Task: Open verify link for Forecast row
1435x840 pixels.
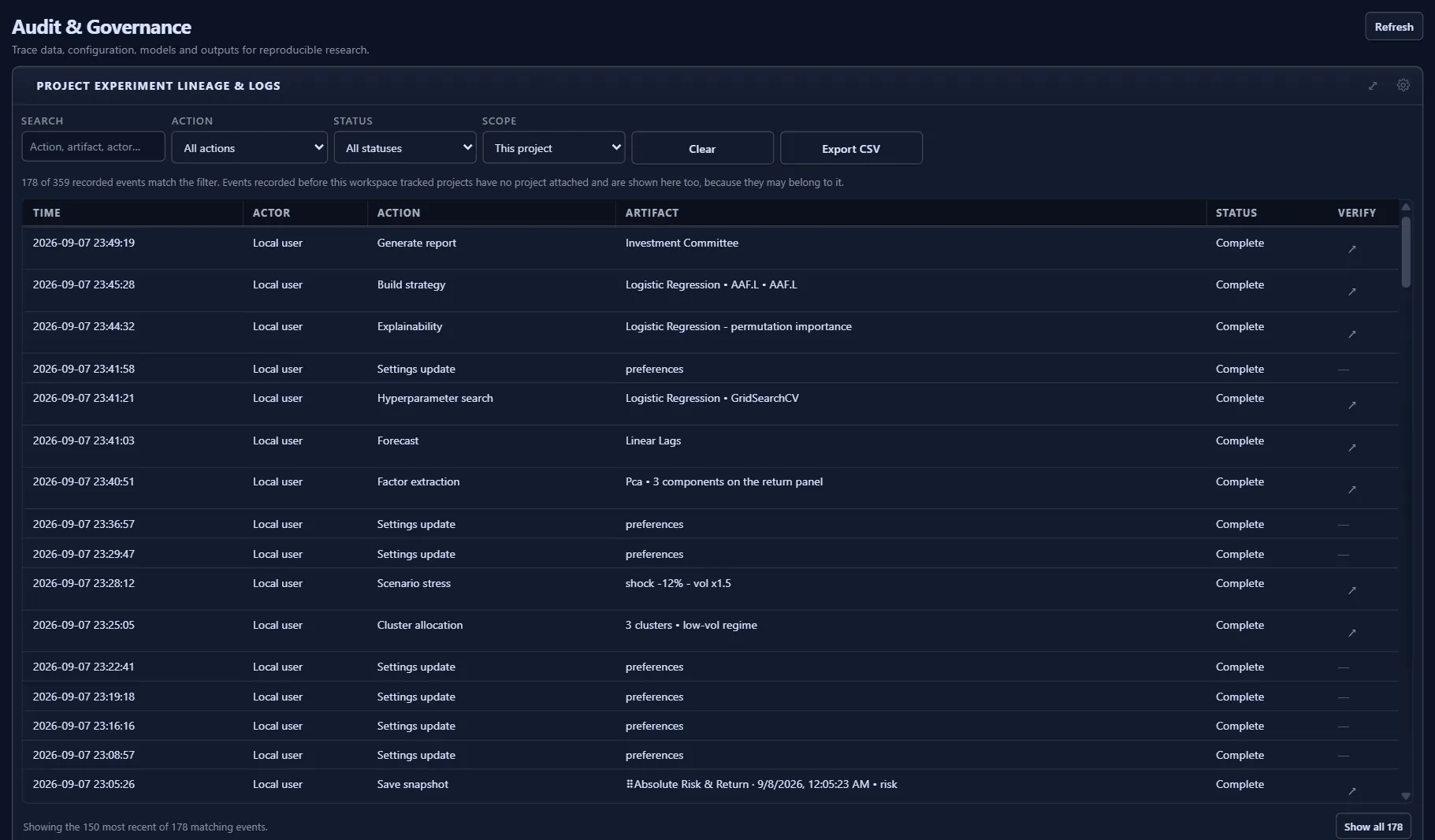Action: tap(1352, 448)
